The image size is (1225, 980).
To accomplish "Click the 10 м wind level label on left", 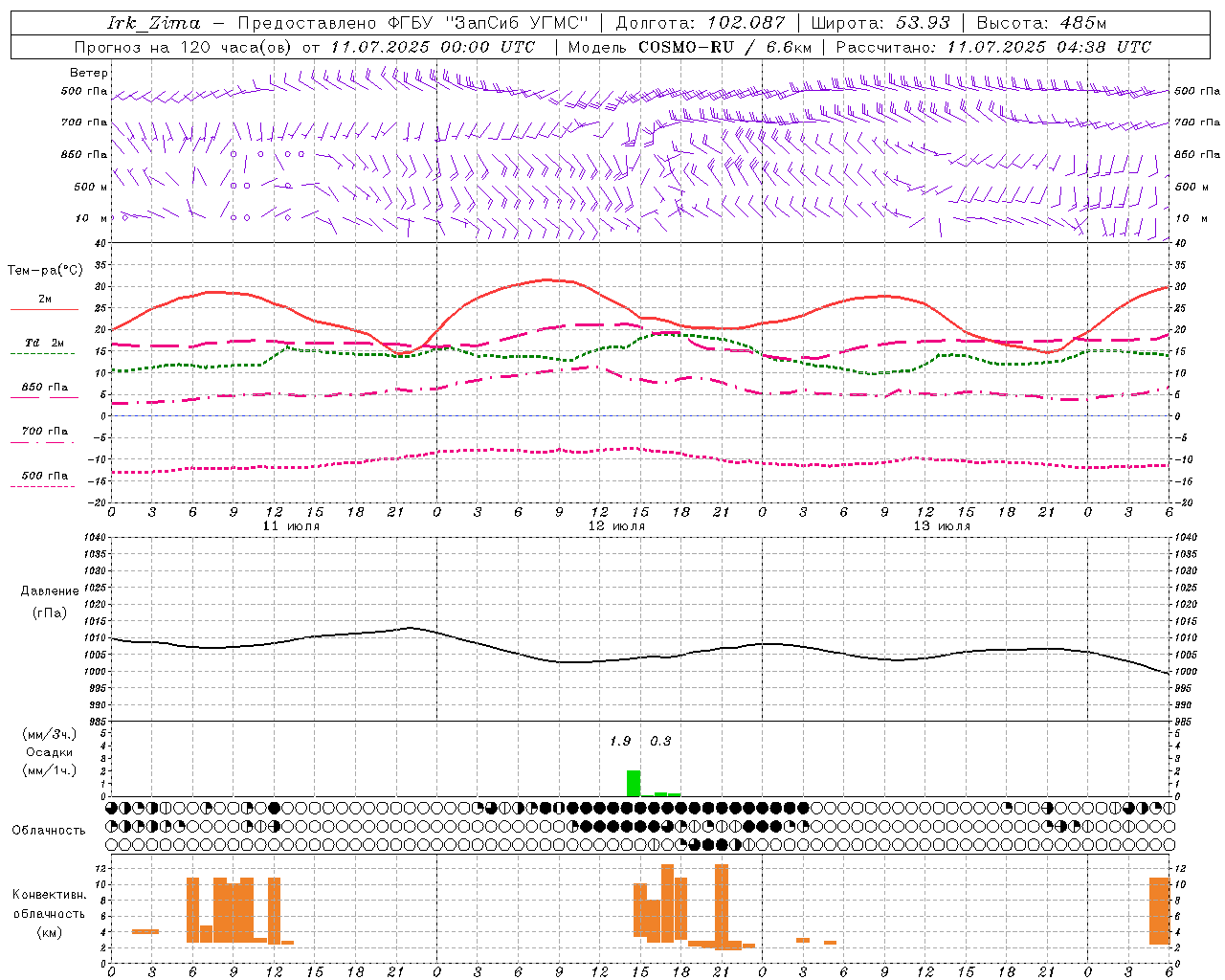I will click(x=91, y=219).
